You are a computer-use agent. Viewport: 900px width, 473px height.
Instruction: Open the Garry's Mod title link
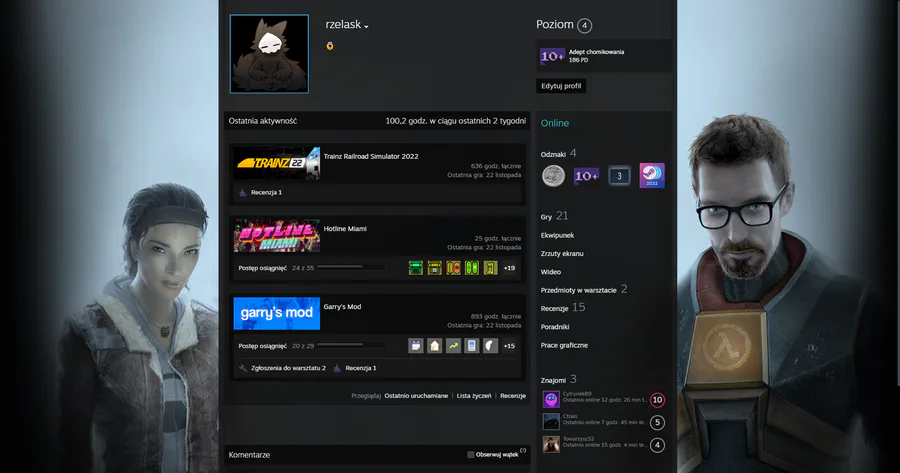(x=342, y=307)
